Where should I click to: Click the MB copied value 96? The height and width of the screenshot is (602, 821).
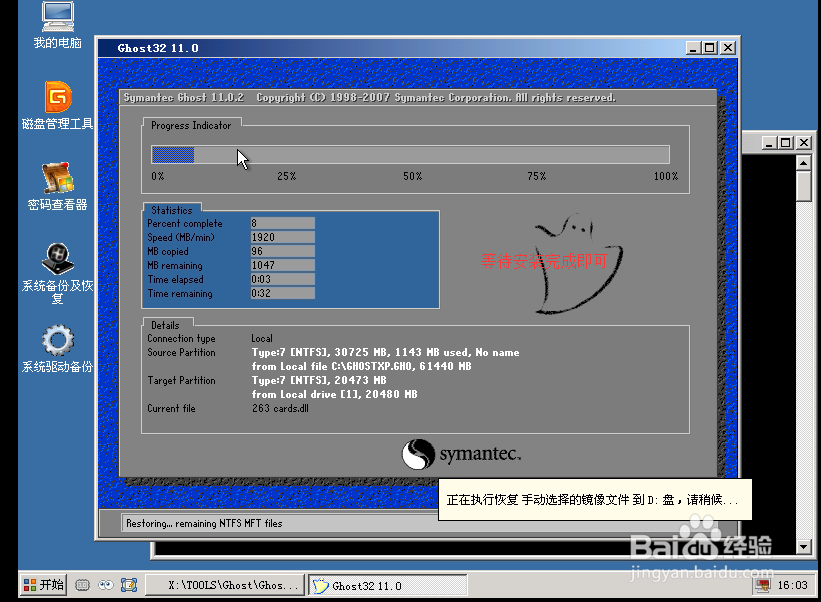(283, 251)
